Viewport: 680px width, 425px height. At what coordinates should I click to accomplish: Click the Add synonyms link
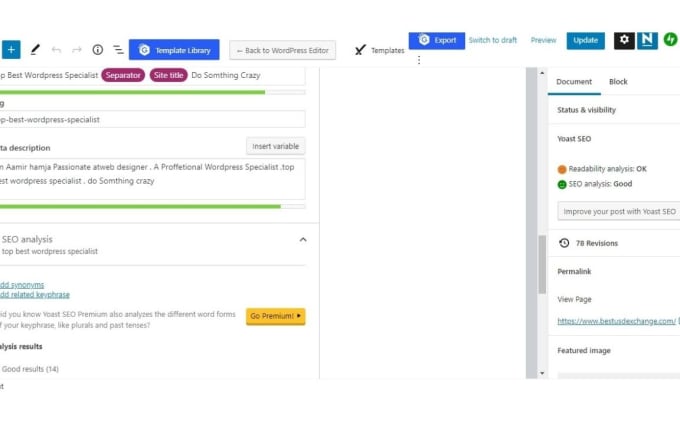[x=22, y=284]
